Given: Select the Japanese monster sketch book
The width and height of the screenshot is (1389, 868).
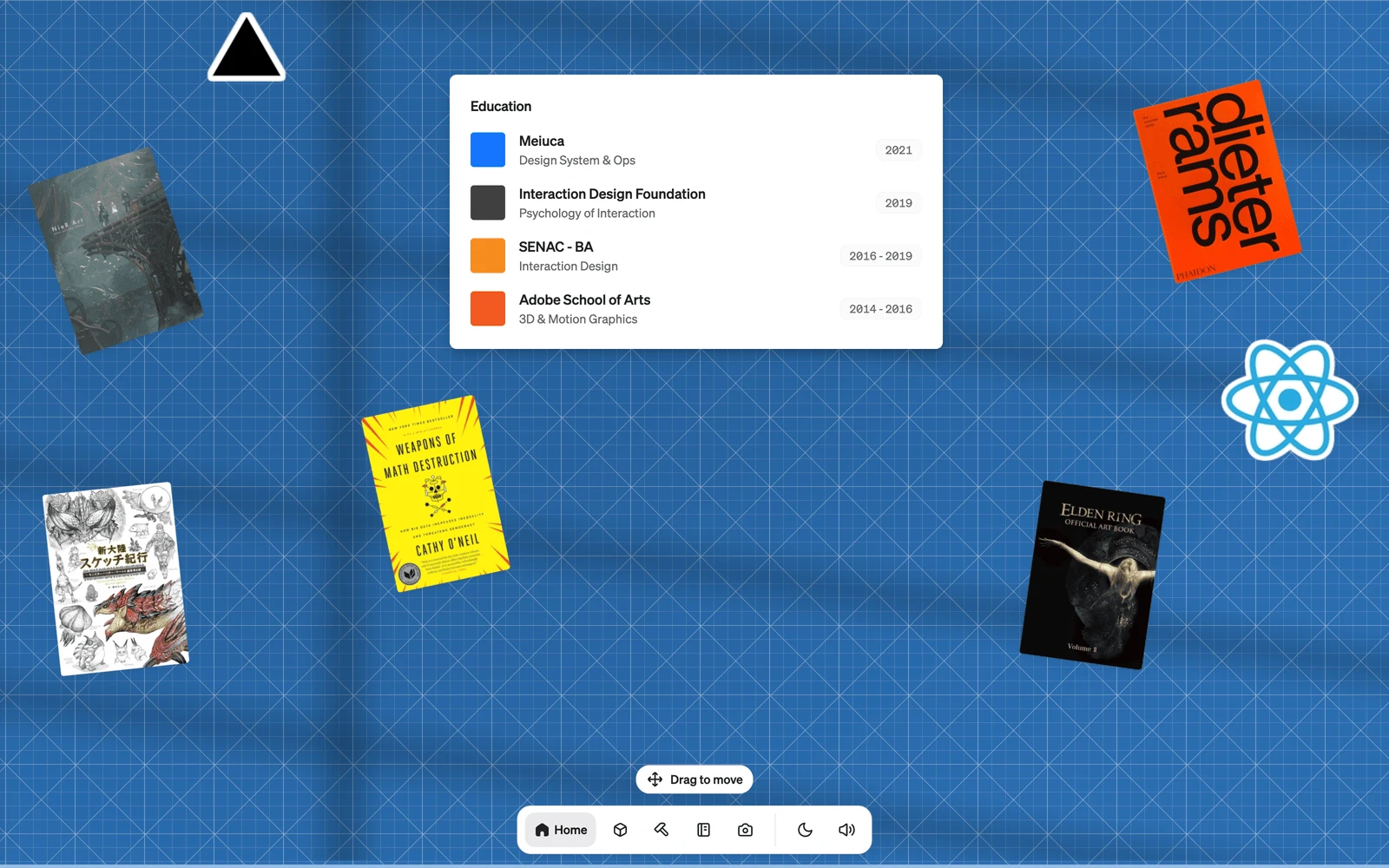Looking at the screenshot, I should [115, 579].
